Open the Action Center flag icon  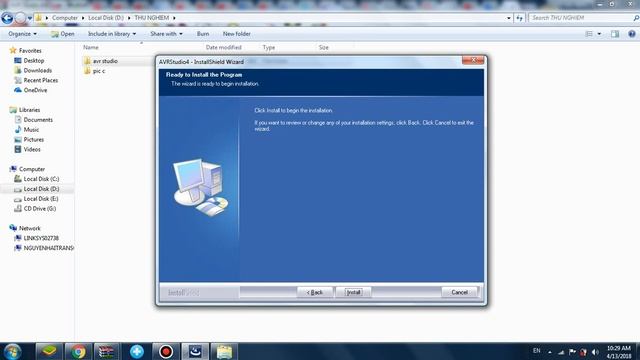572,352
